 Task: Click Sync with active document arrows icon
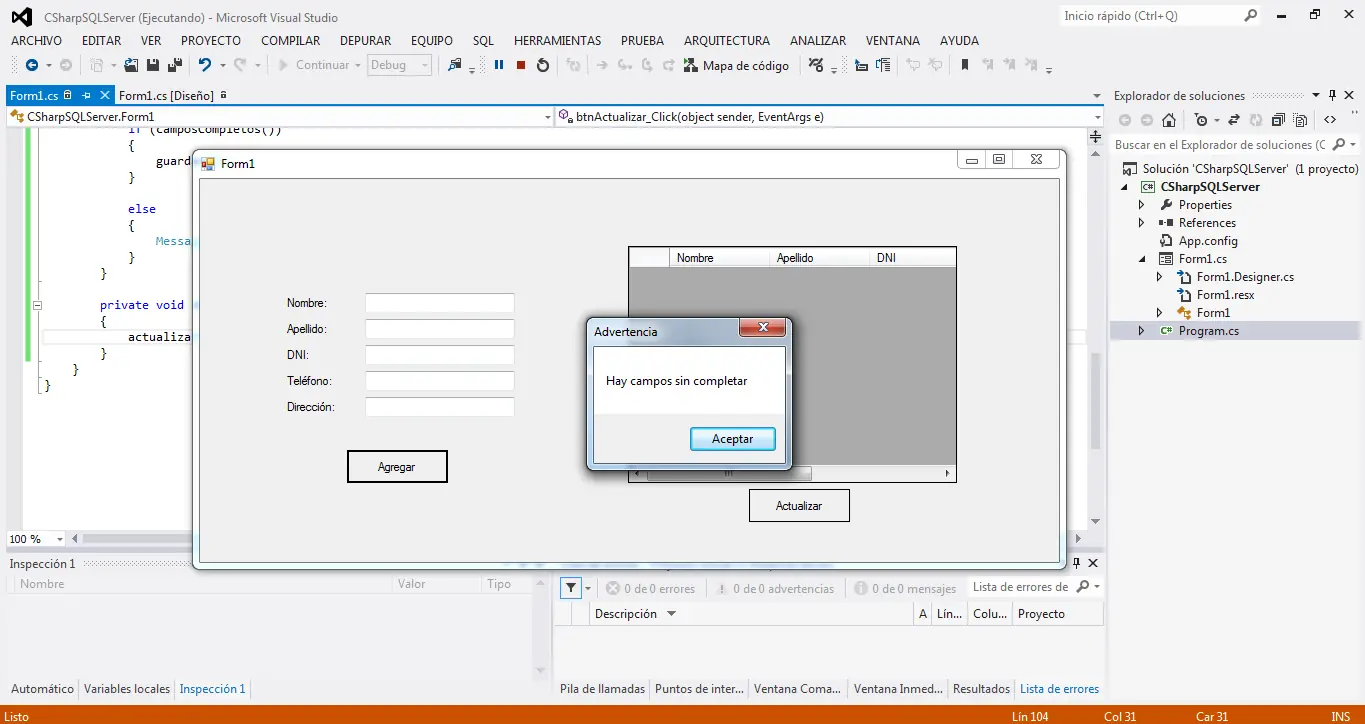point(1233,120)
